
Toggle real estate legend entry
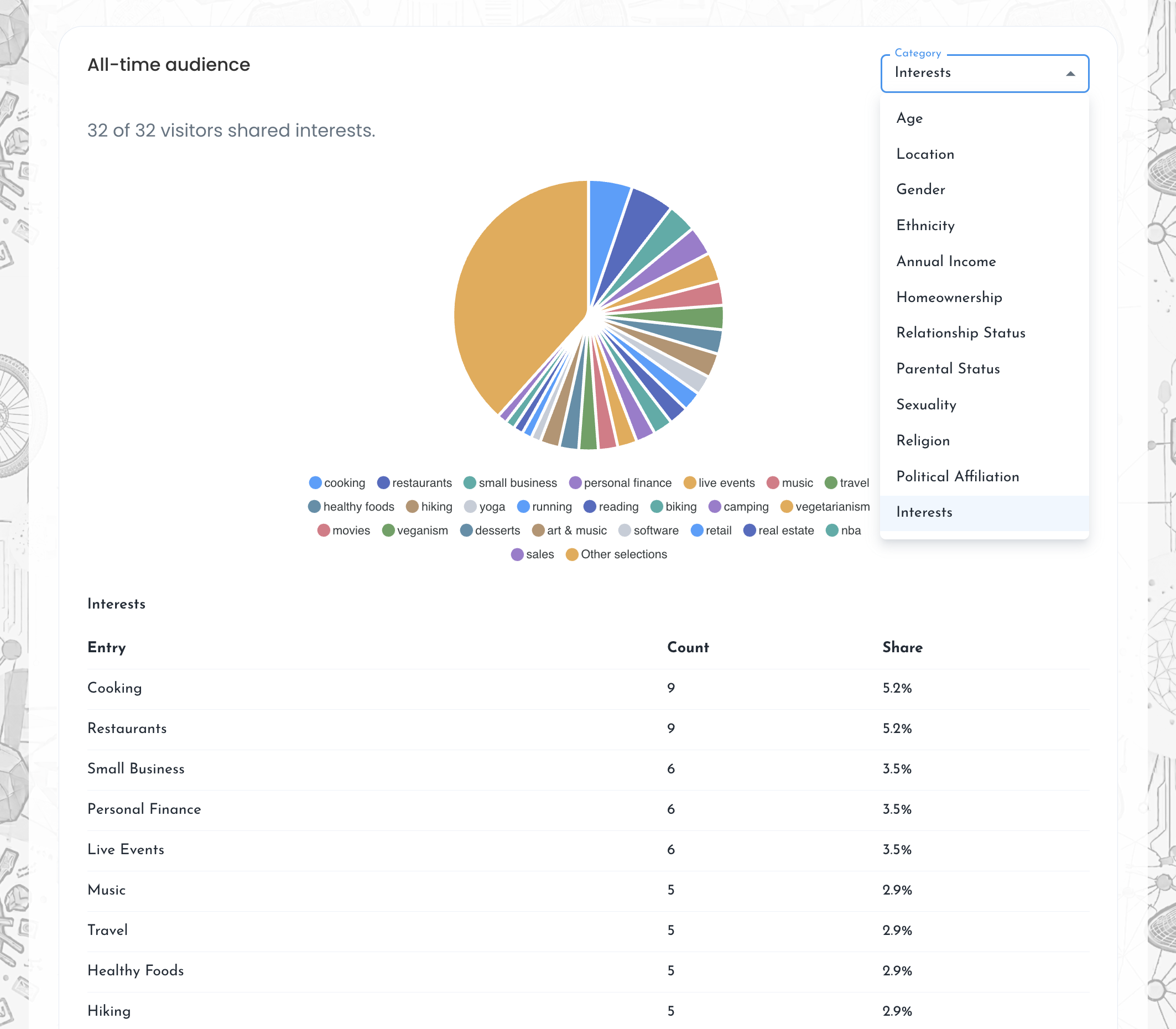pos(779,531)
